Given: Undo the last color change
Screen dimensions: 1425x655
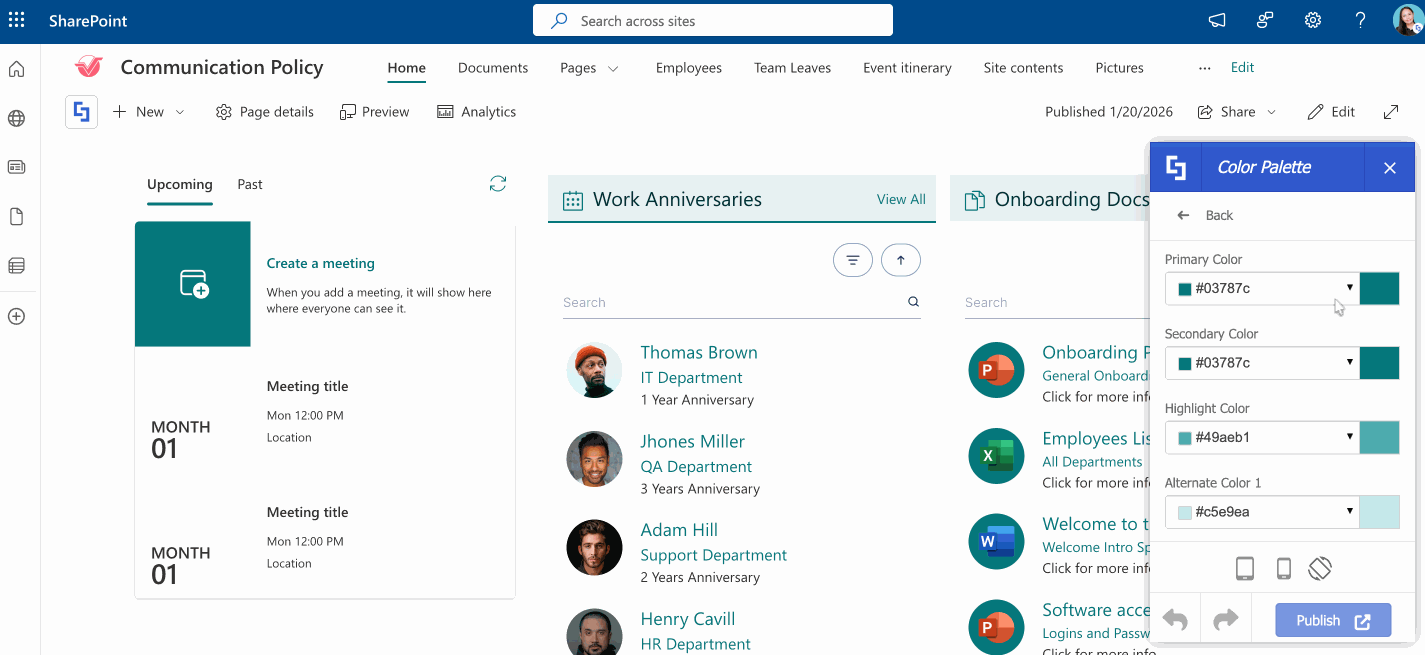Looking at the screenshot, I should (x=1175, y=619).
